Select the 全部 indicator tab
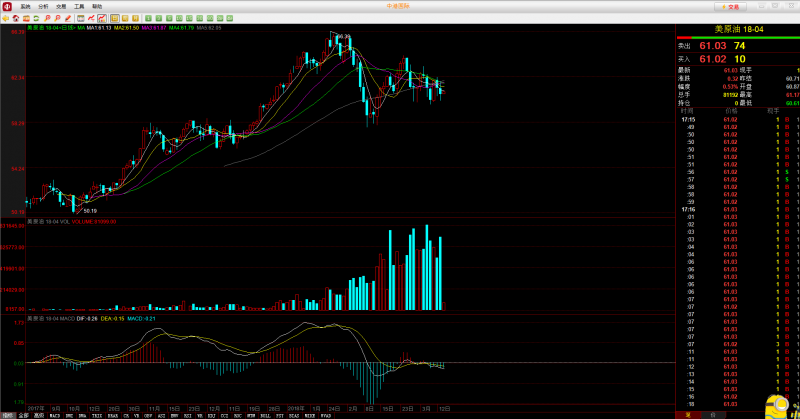This screenshot has width=800, height=419. tap(23, 415)
